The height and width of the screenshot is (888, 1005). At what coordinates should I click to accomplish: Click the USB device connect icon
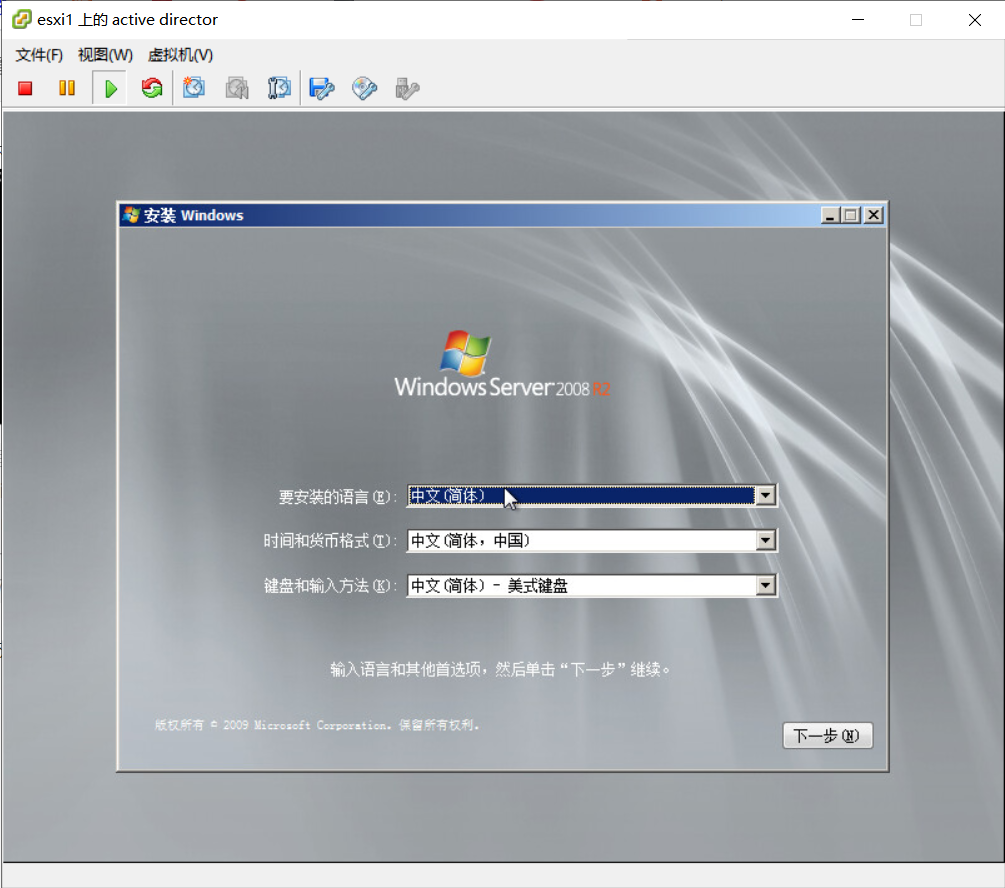pos(407,88)
